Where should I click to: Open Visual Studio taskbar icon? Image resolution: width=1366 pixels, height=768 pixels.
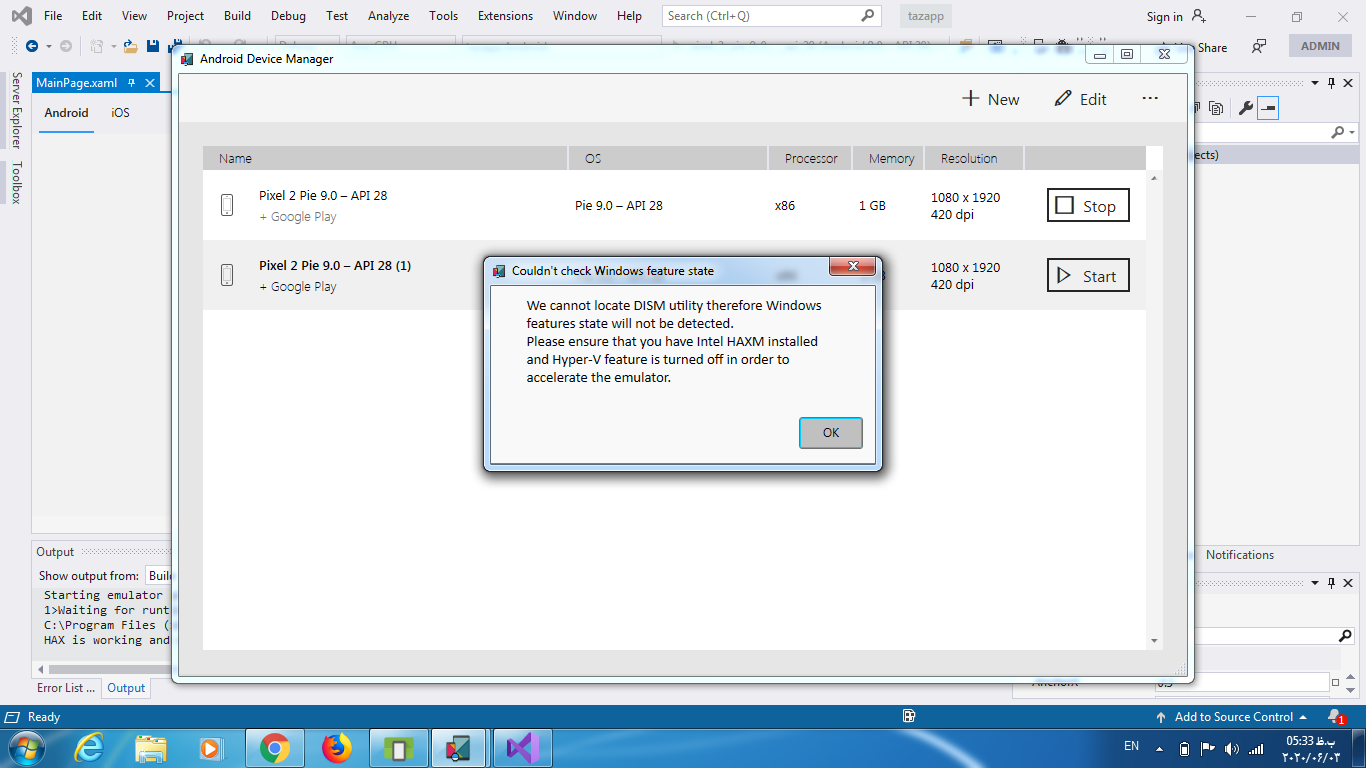pos(523,748)
